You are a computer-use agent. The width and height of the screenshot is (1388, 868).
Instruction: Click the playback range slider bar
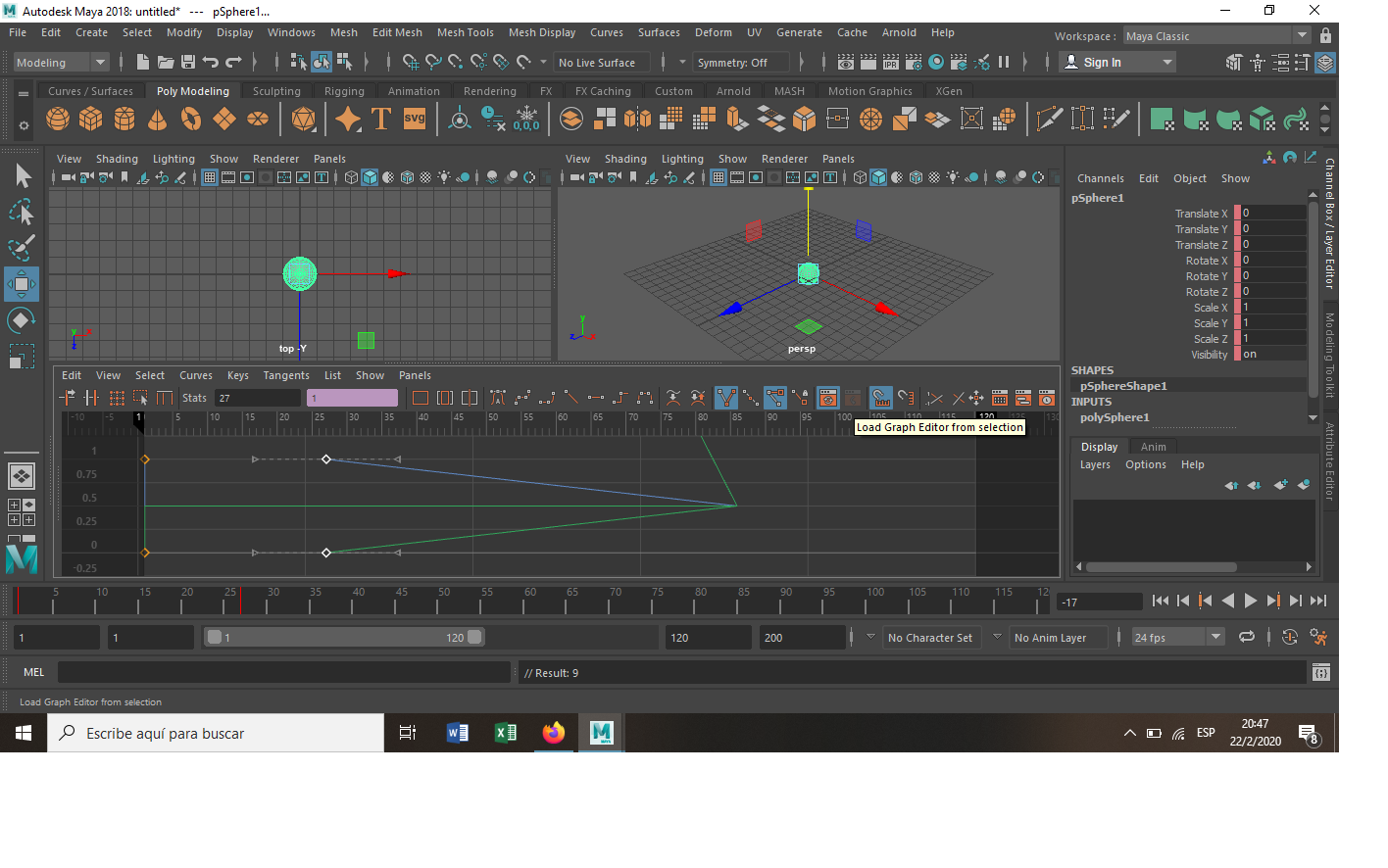coord(344,637)
